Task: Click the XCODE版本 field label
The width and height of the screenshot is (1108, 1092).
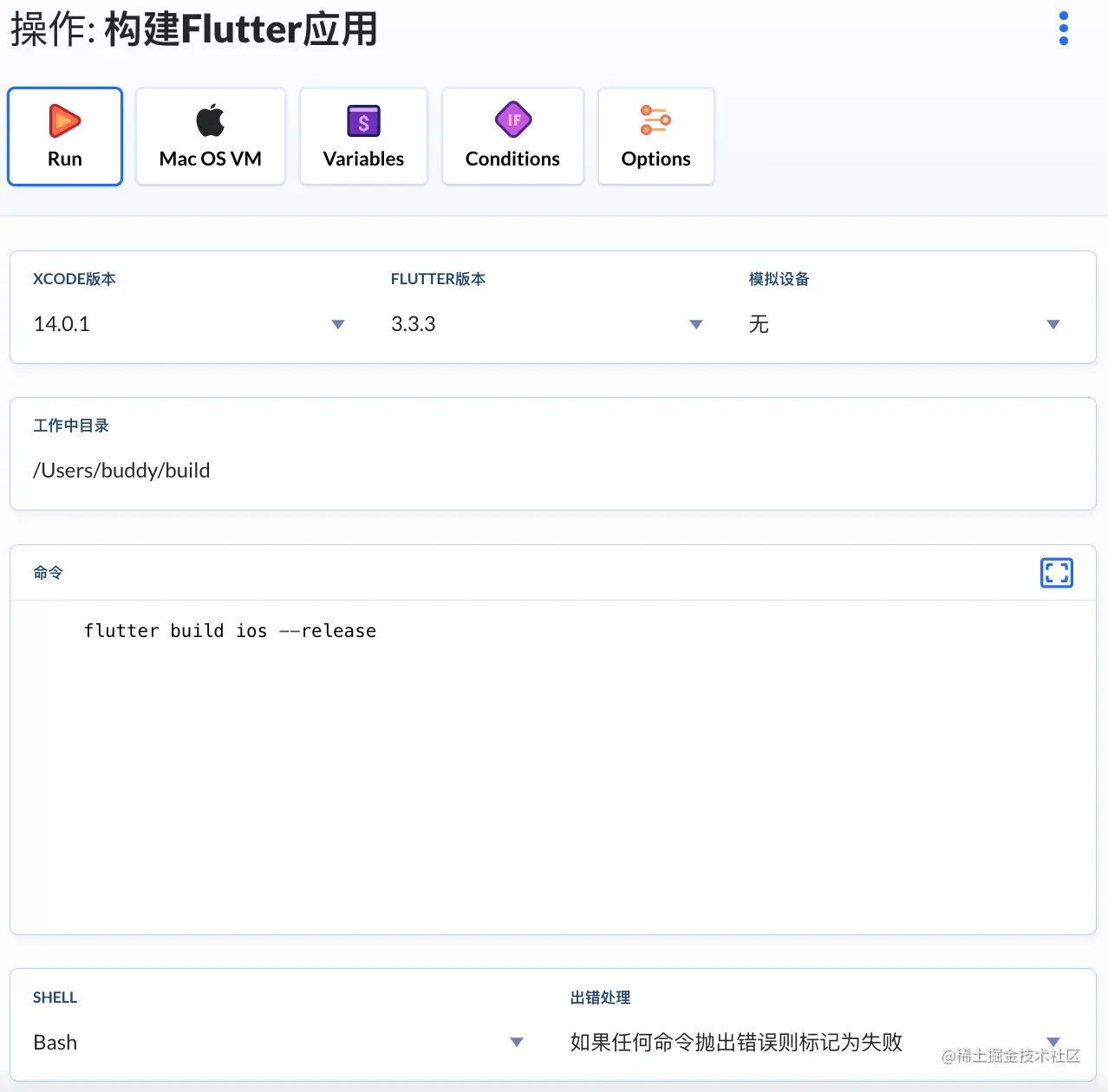Action: (x=75, y=279)
